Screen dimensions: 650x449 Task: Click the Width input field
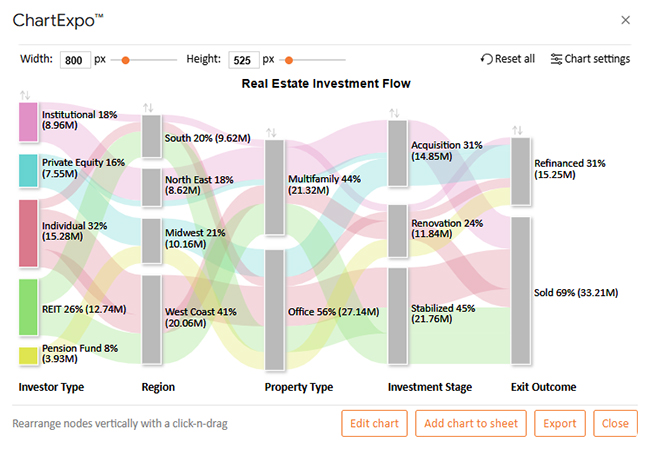(x=75, y=60)
